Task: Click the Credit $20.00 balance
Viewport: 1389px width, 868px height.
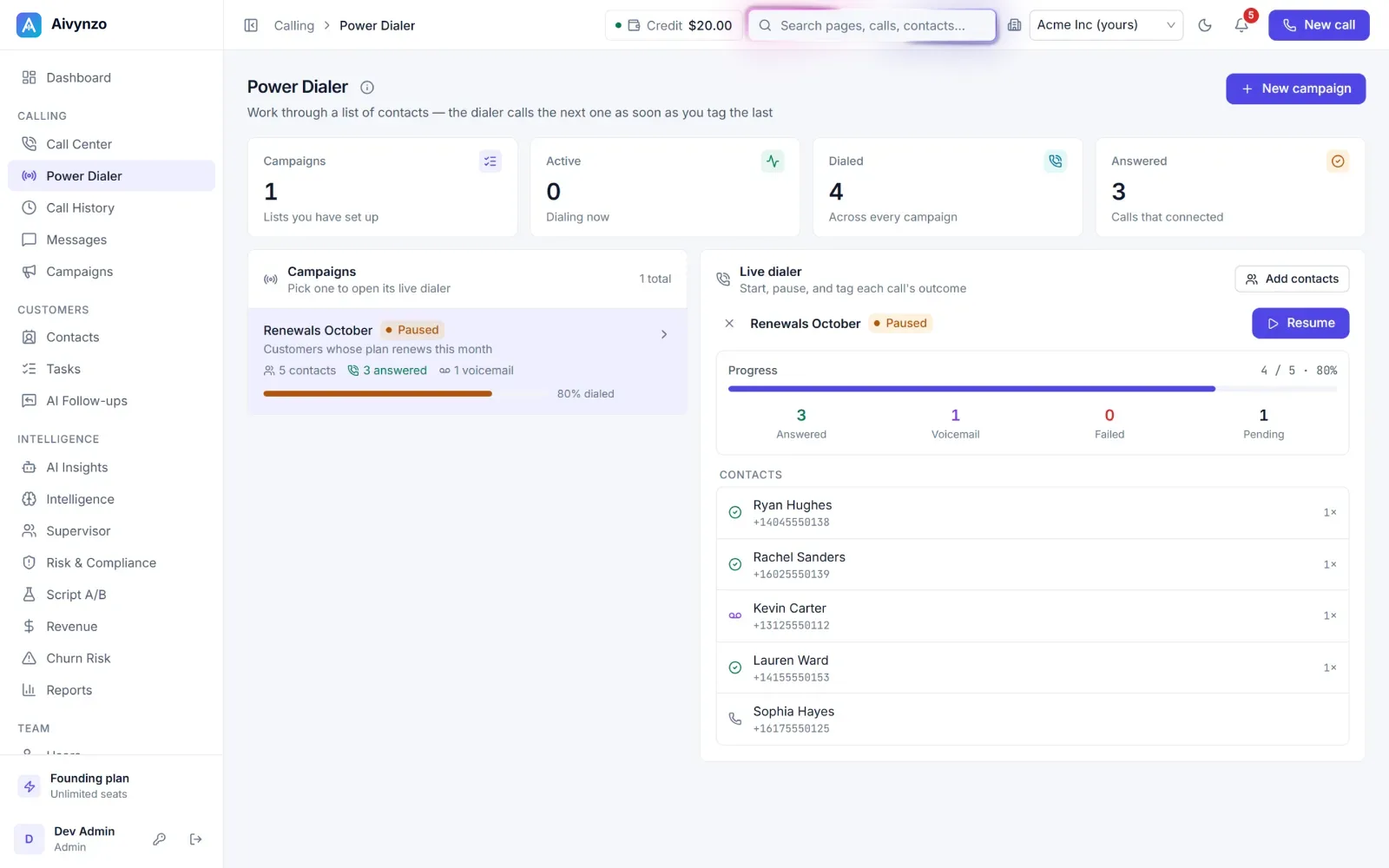Action: coord(674,25)
